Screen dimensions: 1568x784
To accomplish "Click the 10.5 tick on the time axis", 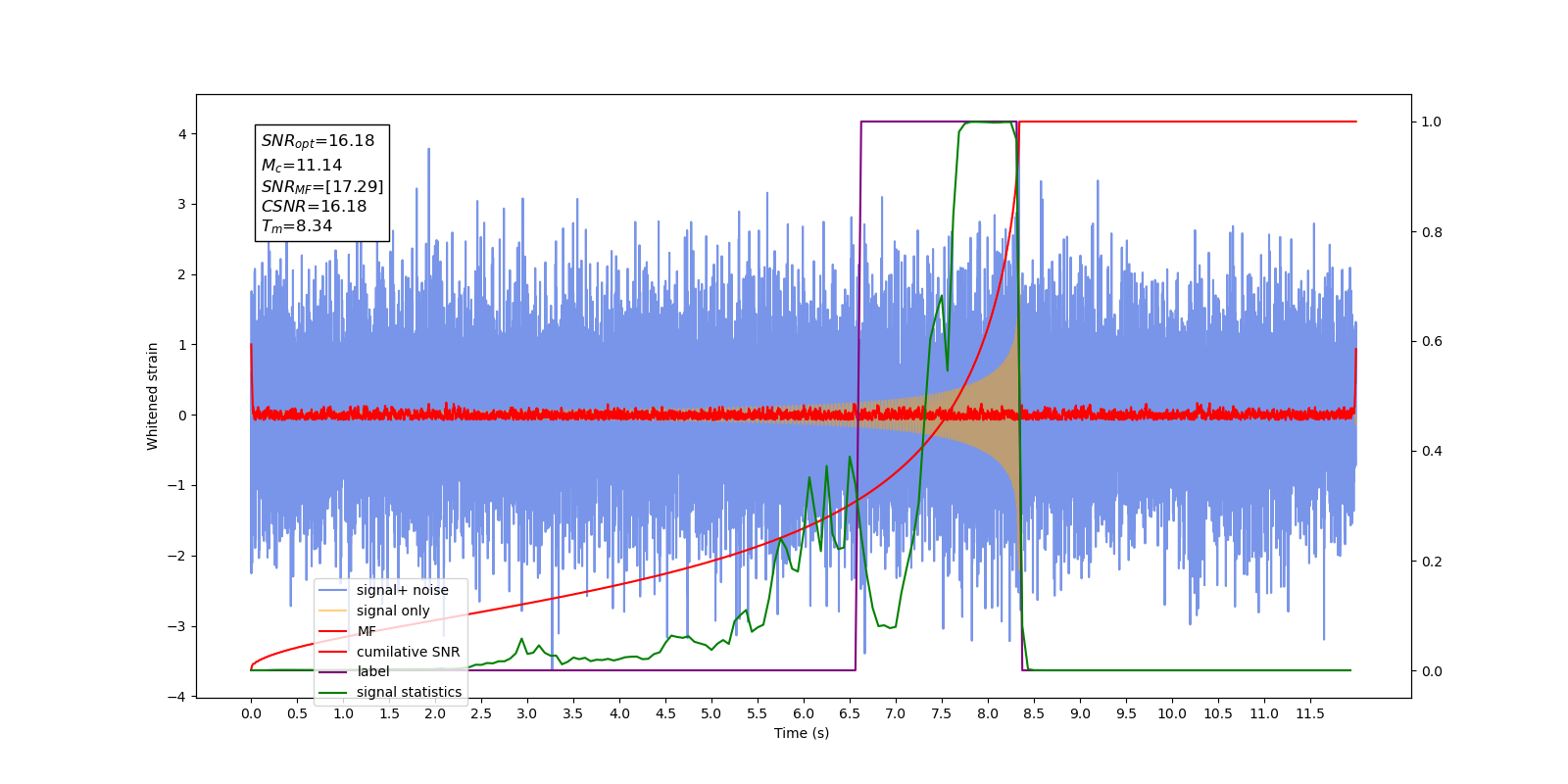I will click(1218, 713).
